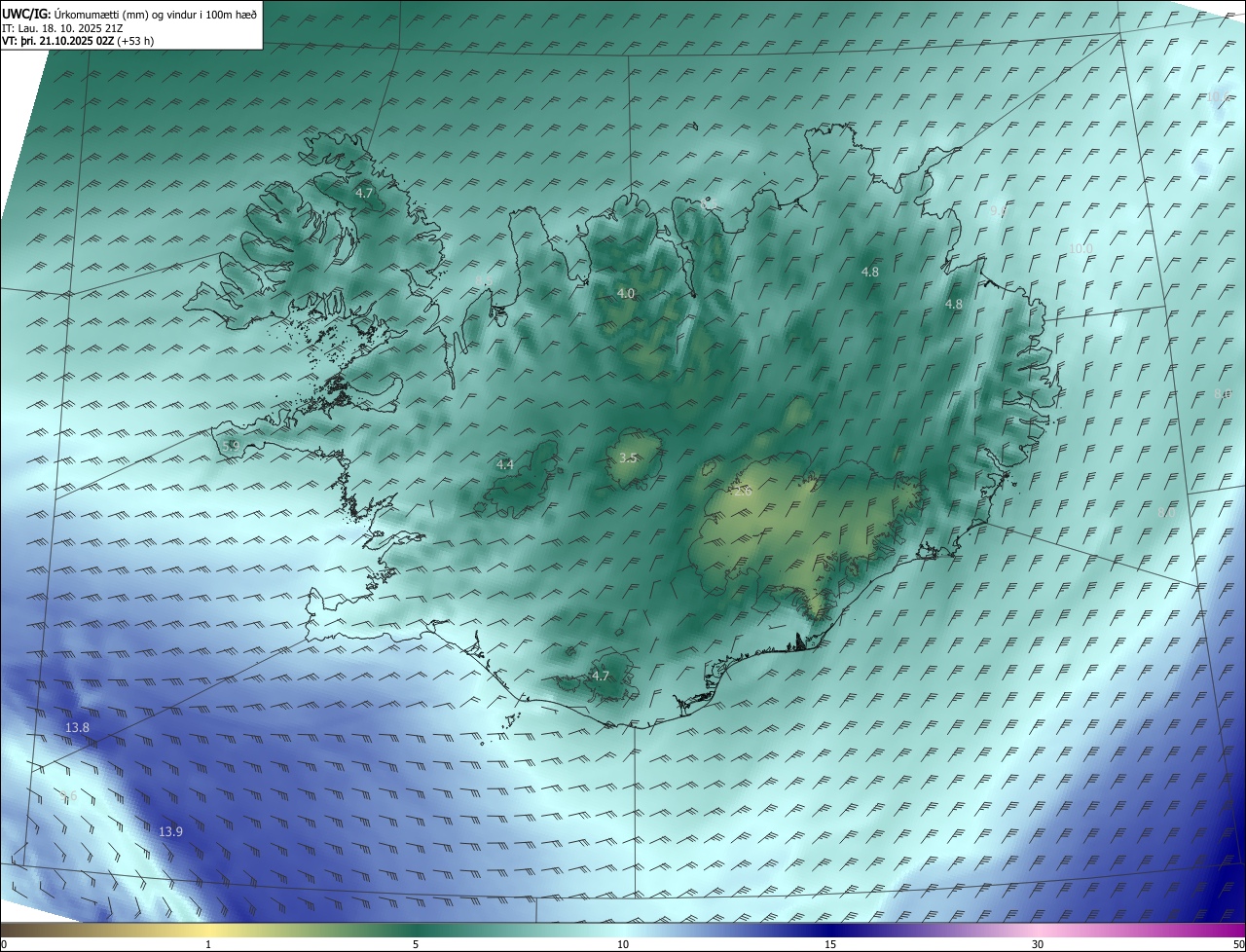Click the colorbar tick label 30
Image resolution: width=1246 pixels, height=952 pixels.
point(1038,944)
